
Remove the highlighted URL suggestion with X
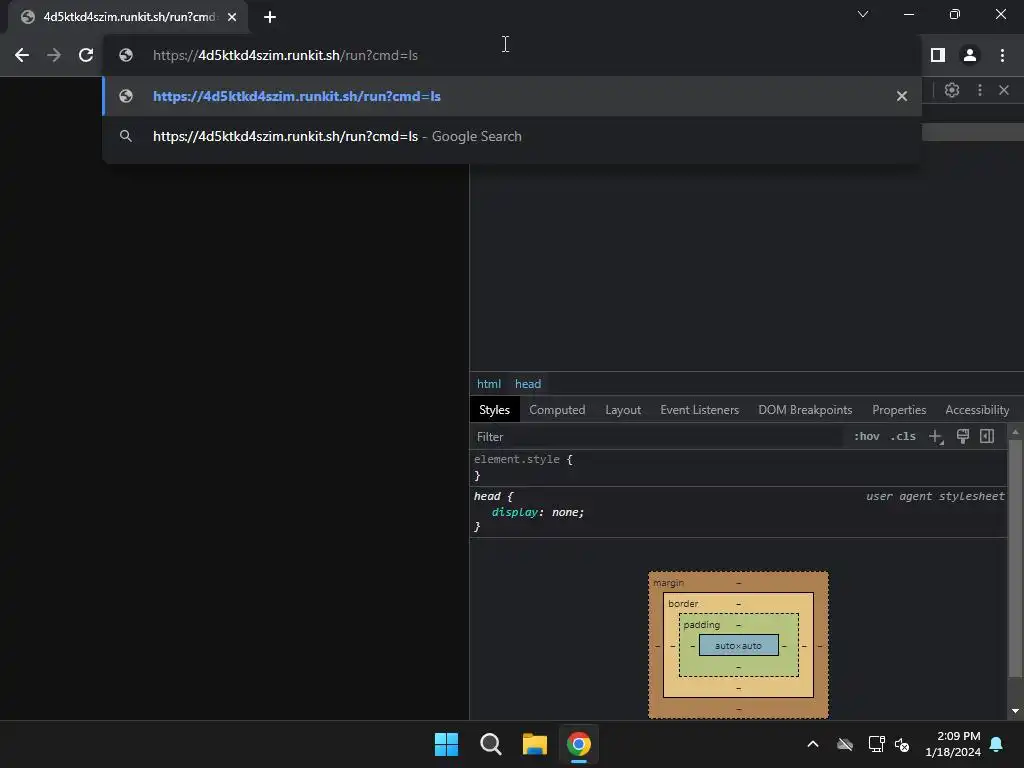click(902, 97)
